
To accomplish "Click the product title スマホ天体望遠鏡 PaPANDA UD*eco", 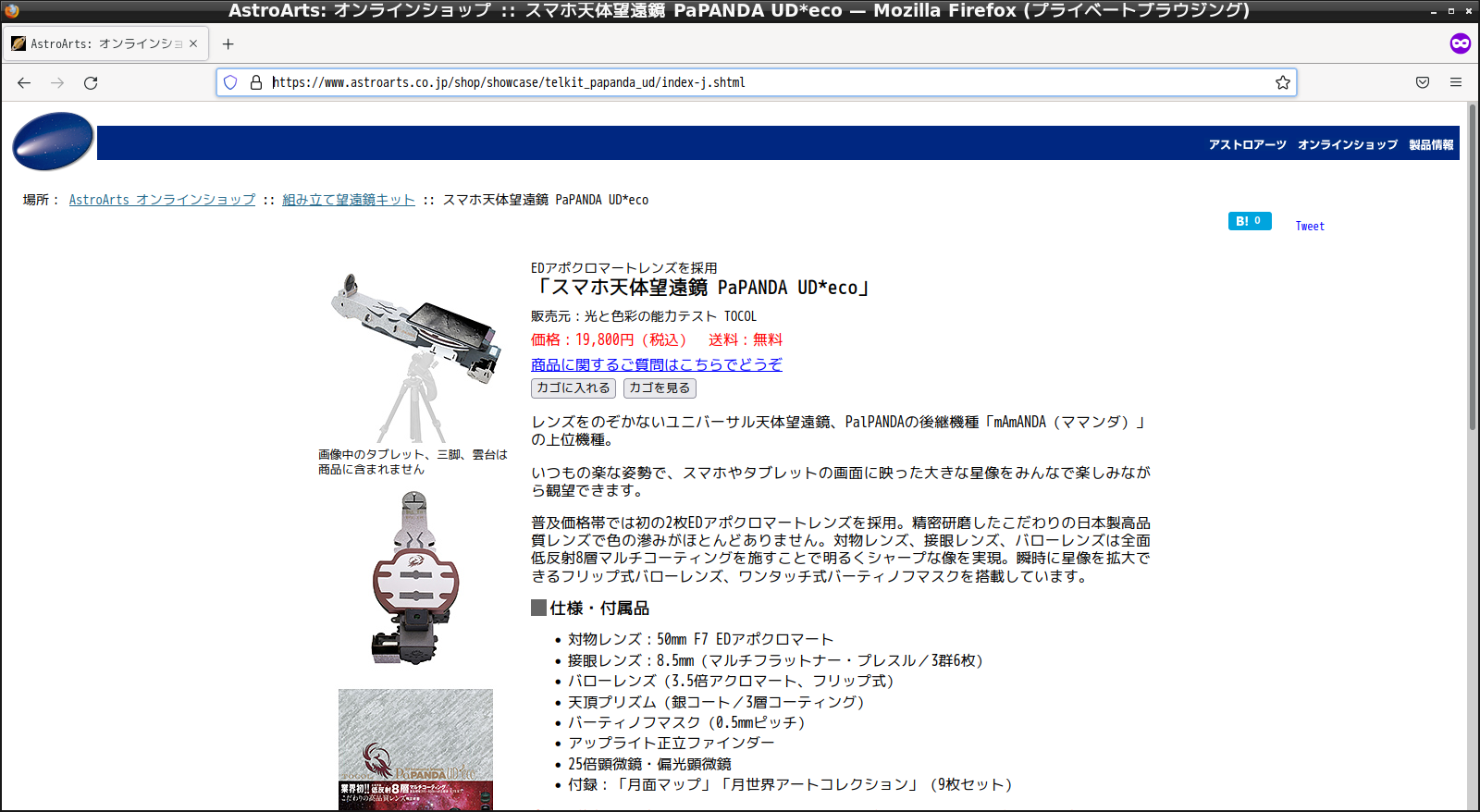I will tap(701, 289).
